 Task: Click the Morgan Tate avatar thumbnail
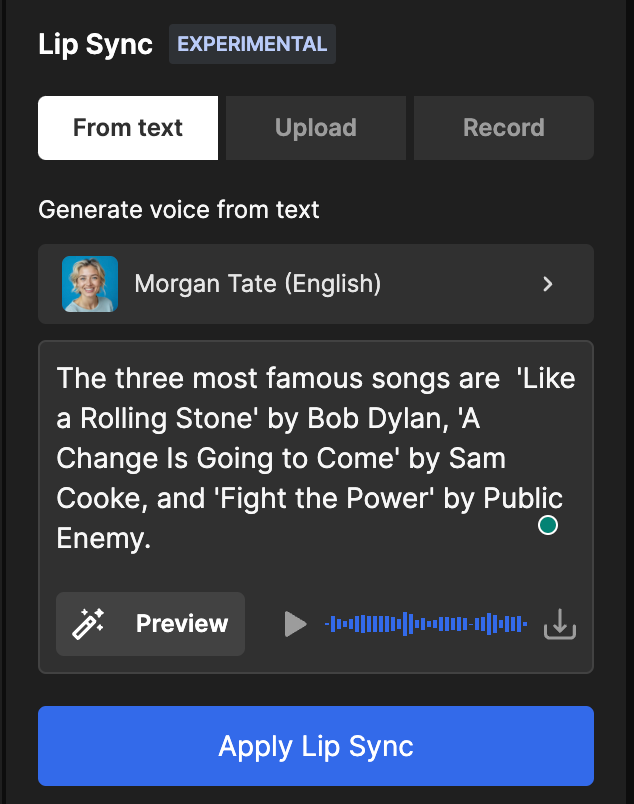[90, 284]
